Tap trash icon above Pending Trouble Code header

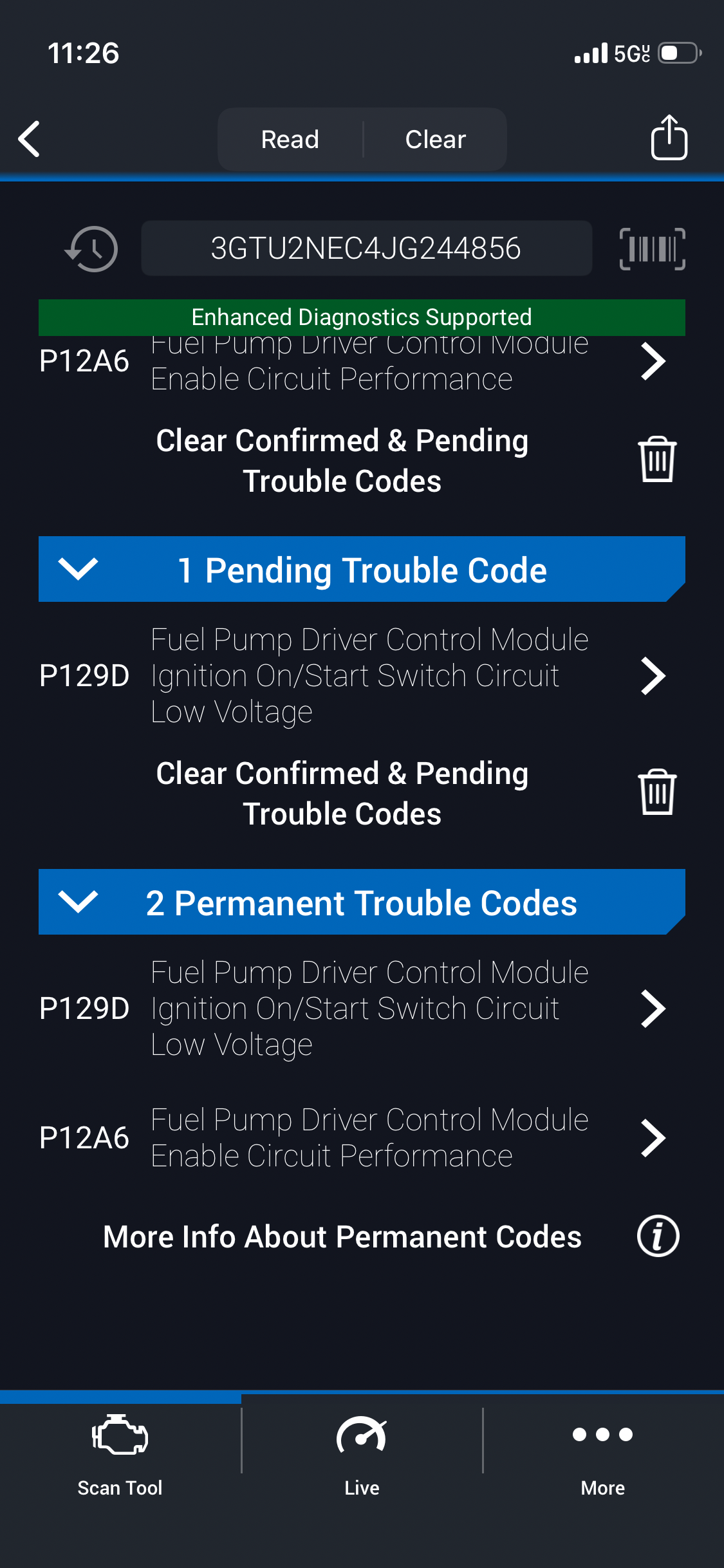pos(656,460)
